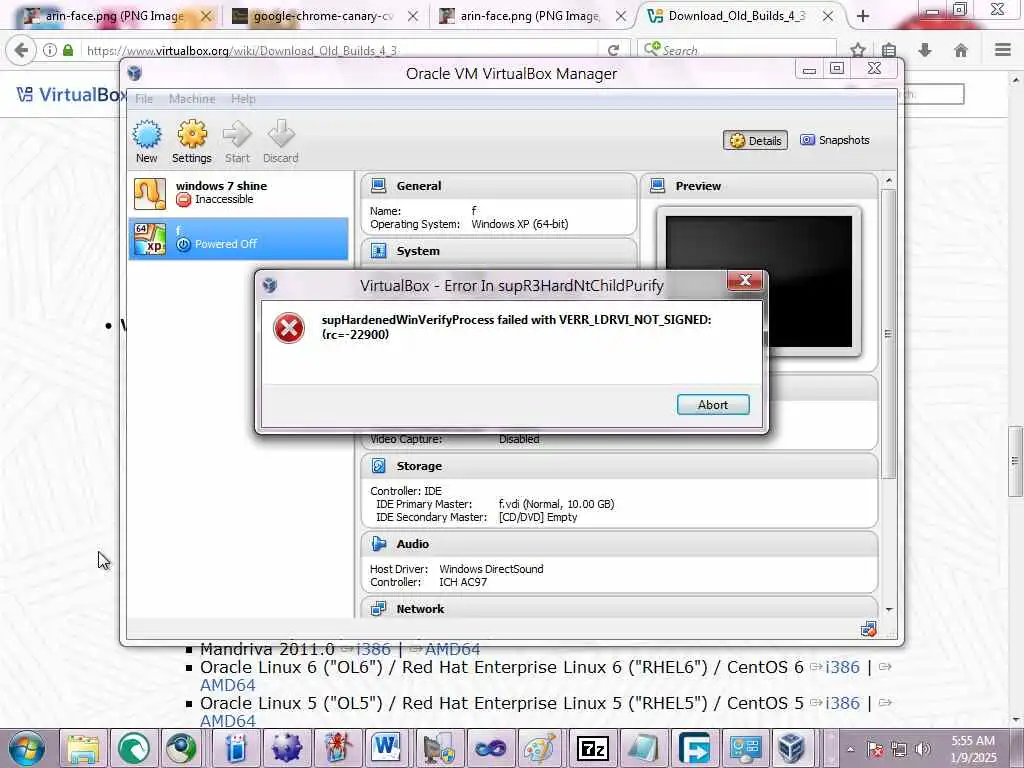The image size is (1024, 768).
Task: Click the red error icon in dialog
Action: click(x=289, y=328)
